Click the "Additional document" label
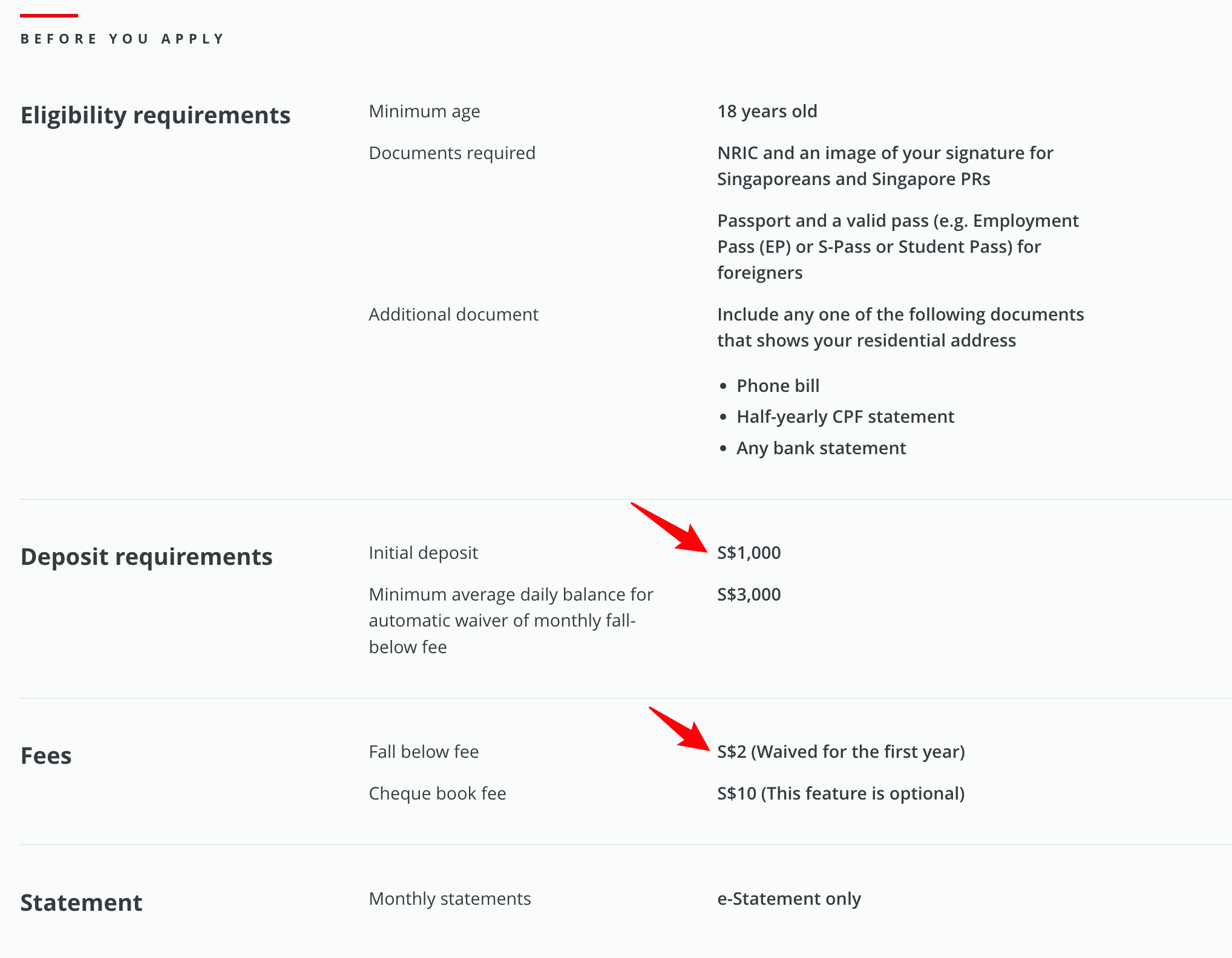Viewport: 1232px width, 958px height. coord(453,314)
